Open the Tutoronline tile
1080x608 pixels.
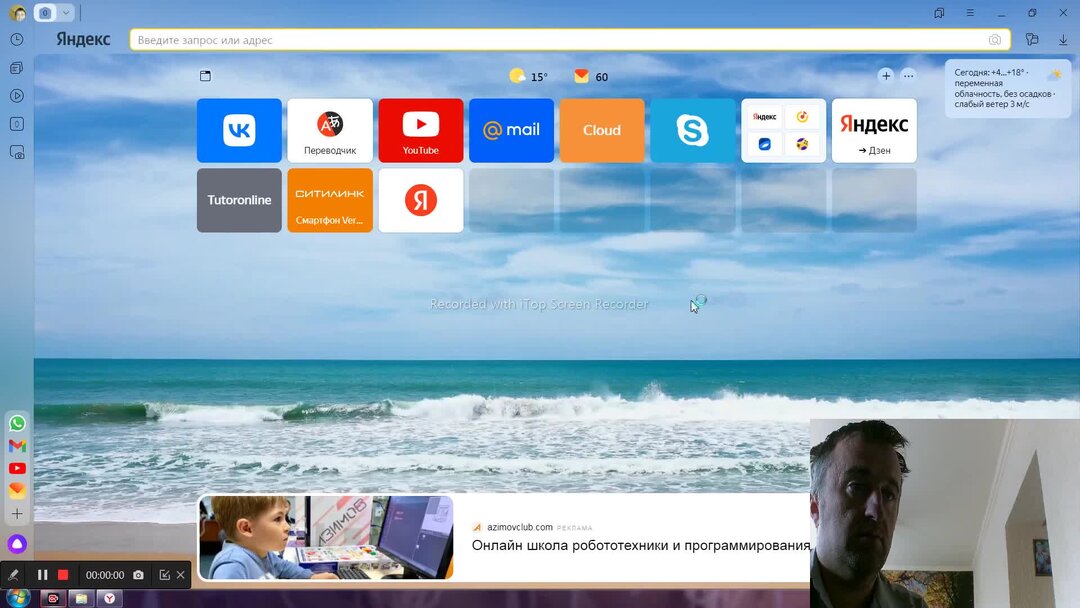(239, 200)
